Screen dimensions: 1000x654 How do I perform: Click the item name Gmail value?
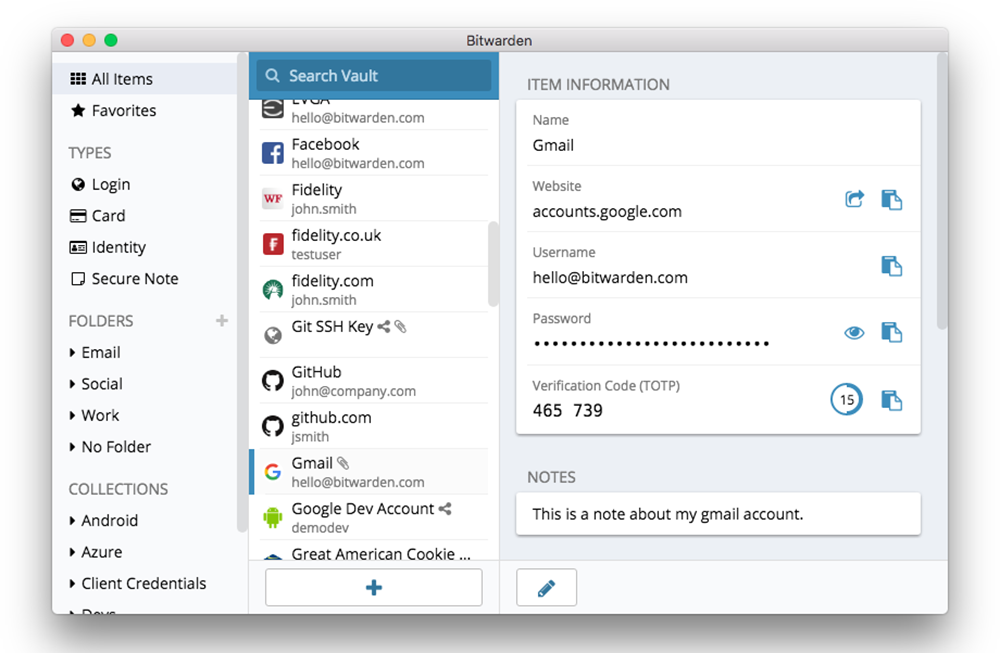click(x=554, y=145)
